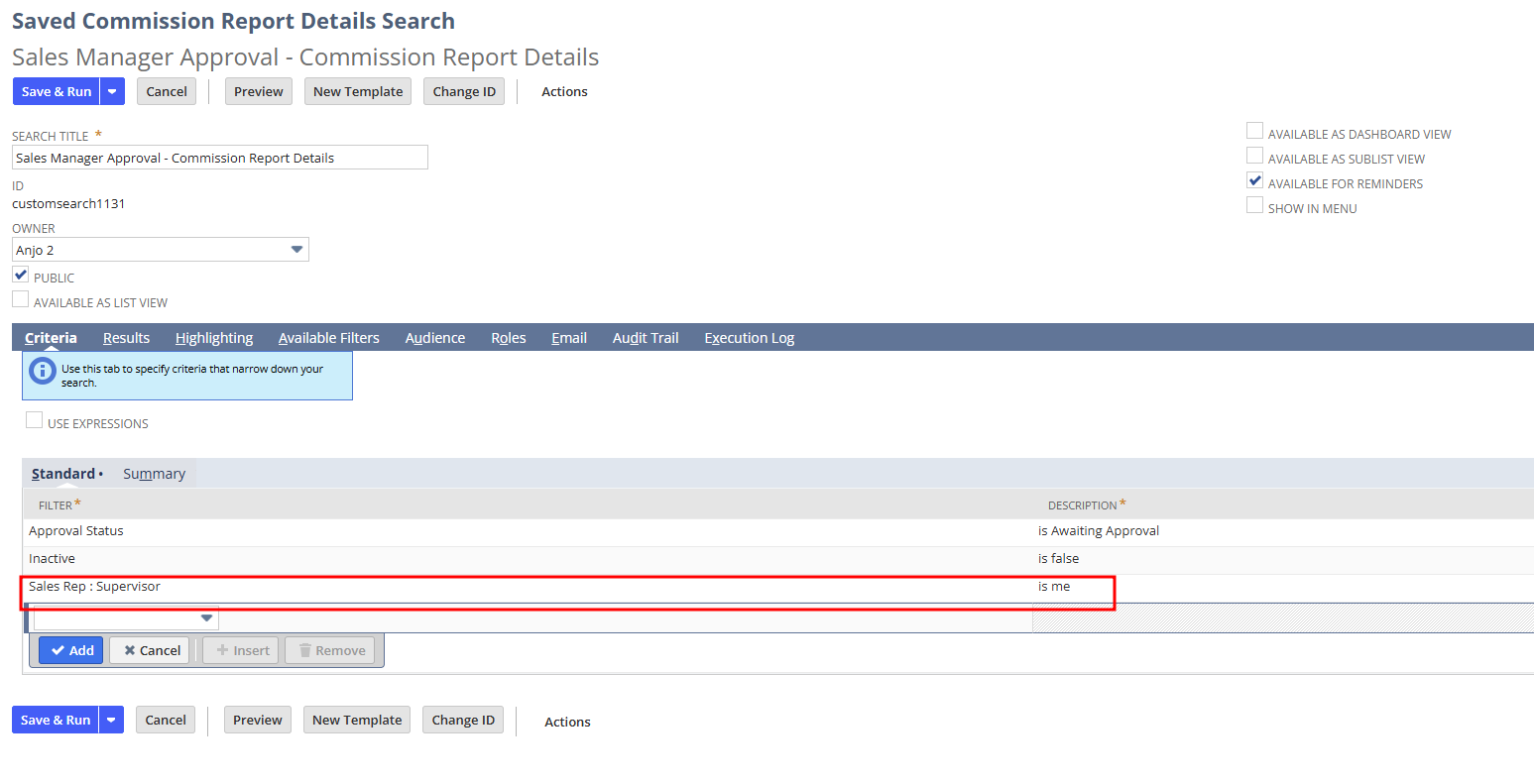1534x784 pixels.
Task: Expand the Owner dropdown showing Anjo 2
Action: pos(296,250)
